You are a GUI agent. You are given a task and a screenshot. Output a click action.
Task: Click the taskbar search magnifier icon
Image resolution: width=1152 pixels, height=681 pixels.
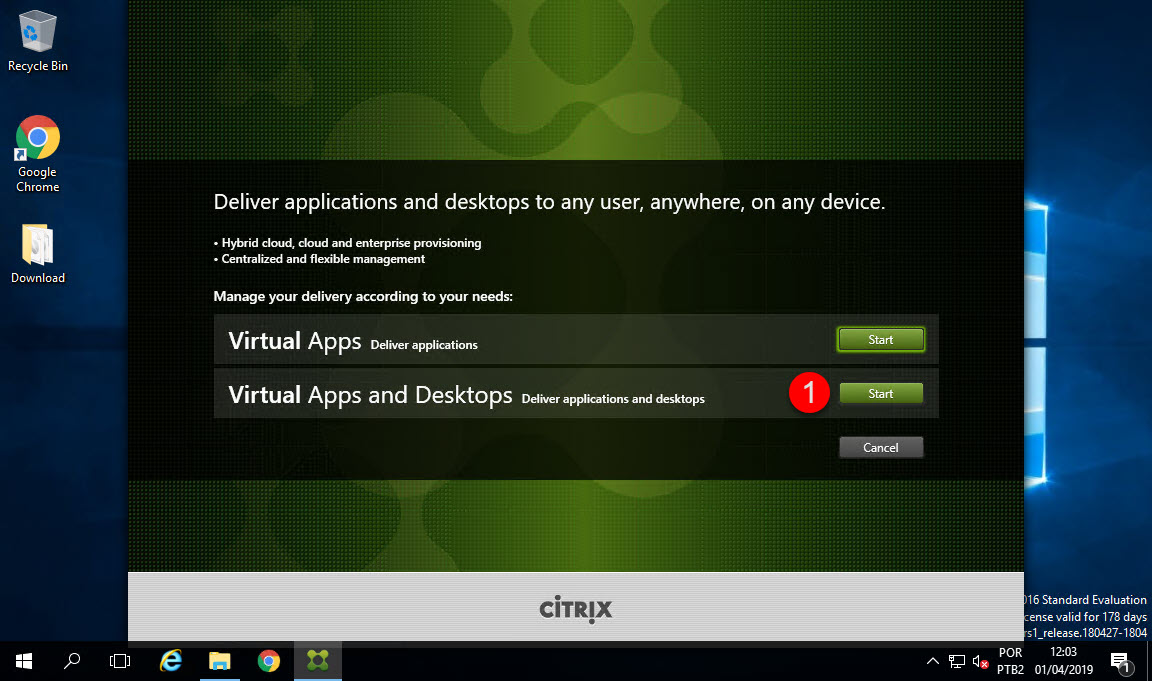click(72, 661)
